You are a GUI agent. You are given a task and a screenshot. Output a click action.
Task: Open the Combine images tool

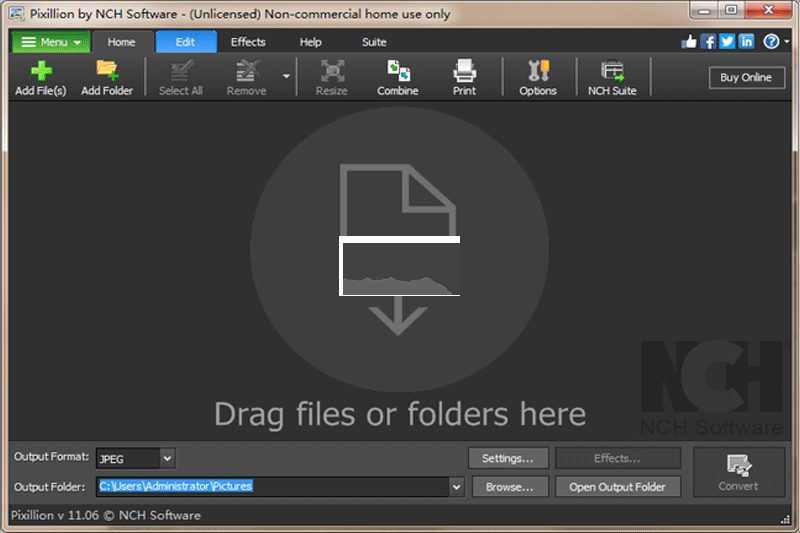click(x=397, y=77)
